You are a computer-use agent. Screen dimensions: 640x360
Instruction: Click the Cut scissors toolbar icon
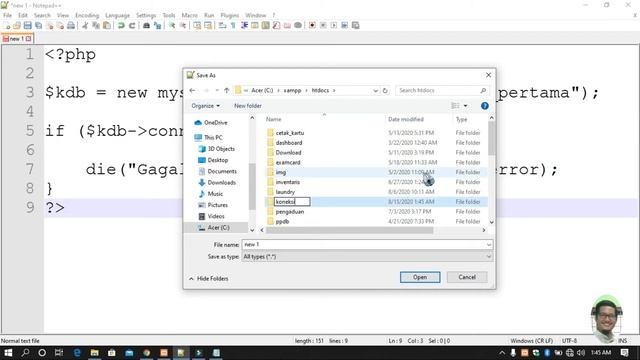pyautogui.click(x=85, y=25)
